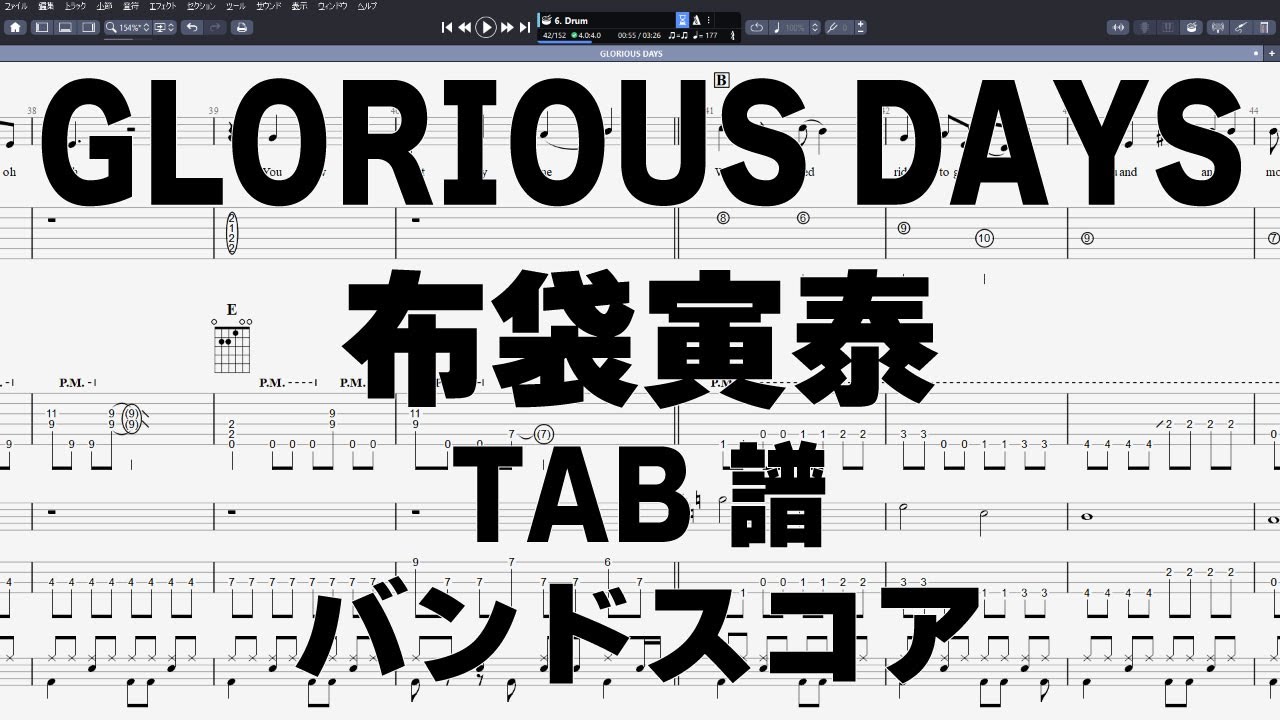The height and width of the screenshot is (720, 1280).
Task: Show the drum kit view
Action: tap(1191, 27)
